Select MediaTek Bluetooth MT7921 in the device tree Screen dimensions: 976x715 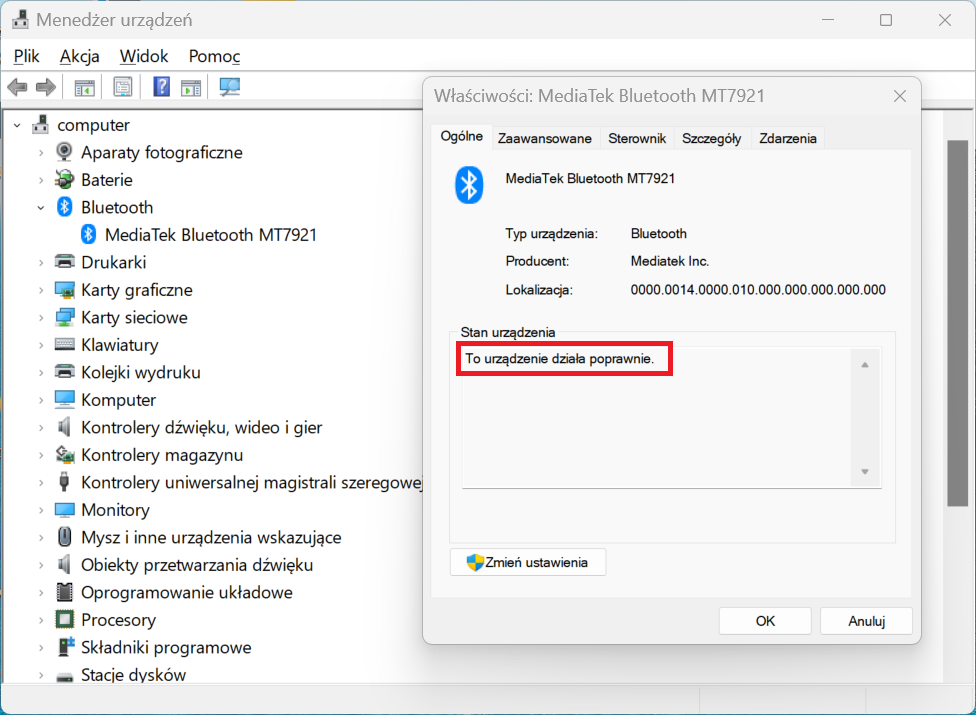(210, 235)
